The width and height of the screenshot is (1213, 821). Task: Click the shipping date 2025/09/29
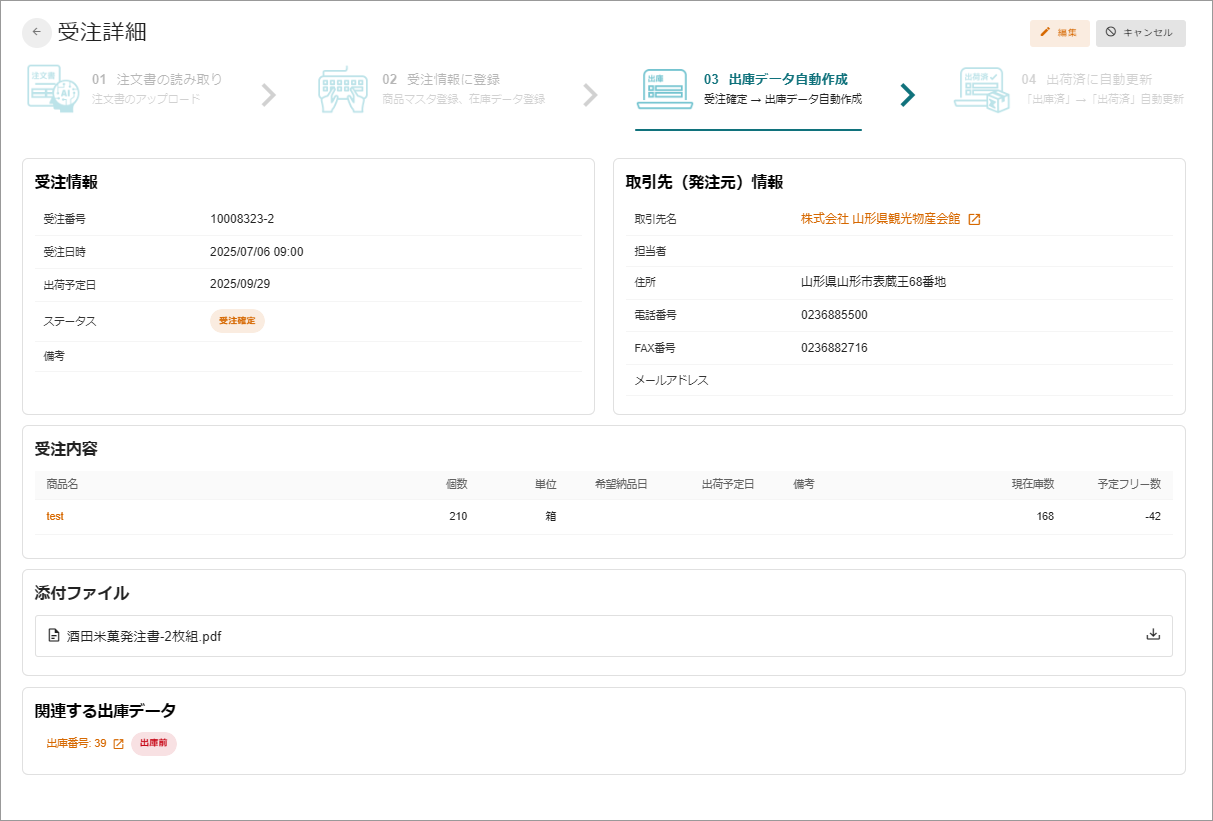[x=240, y=284]
